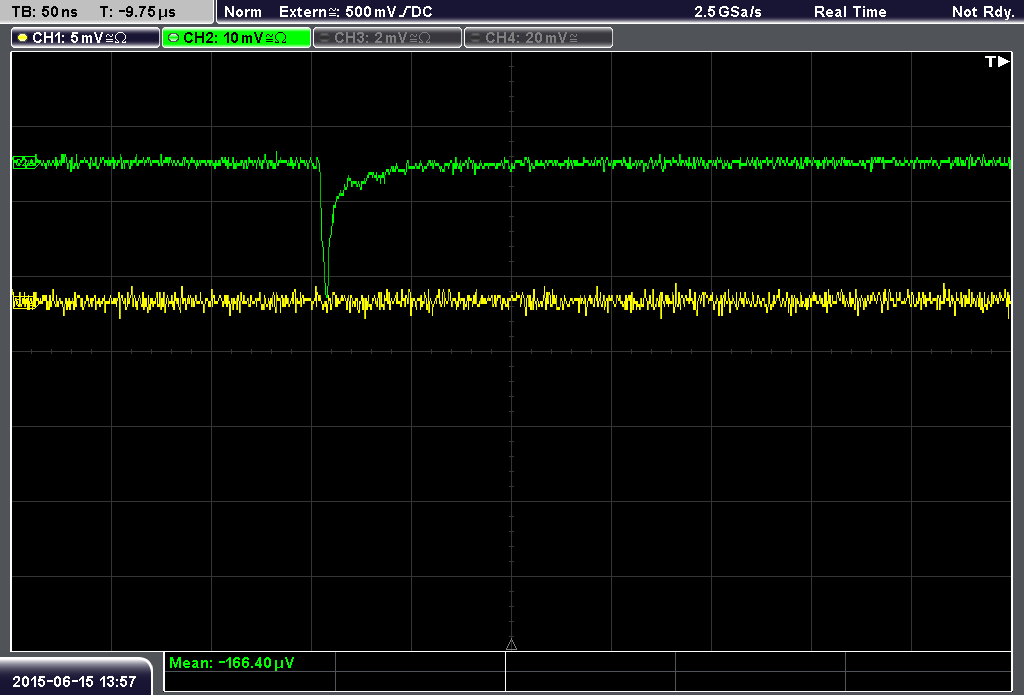1024x695 pixels.
Task: Toggle the yellow CH1 indicator dot
Action: click(x=23, y=38)
